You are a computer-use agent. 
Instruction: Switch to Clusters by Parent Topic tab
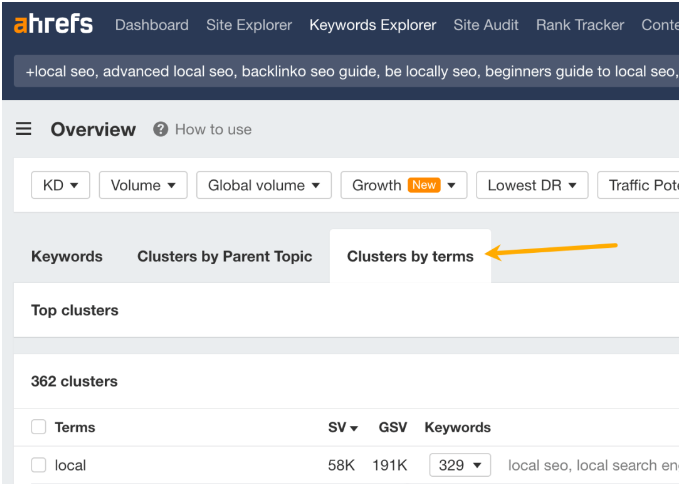[x=225, y=256]
